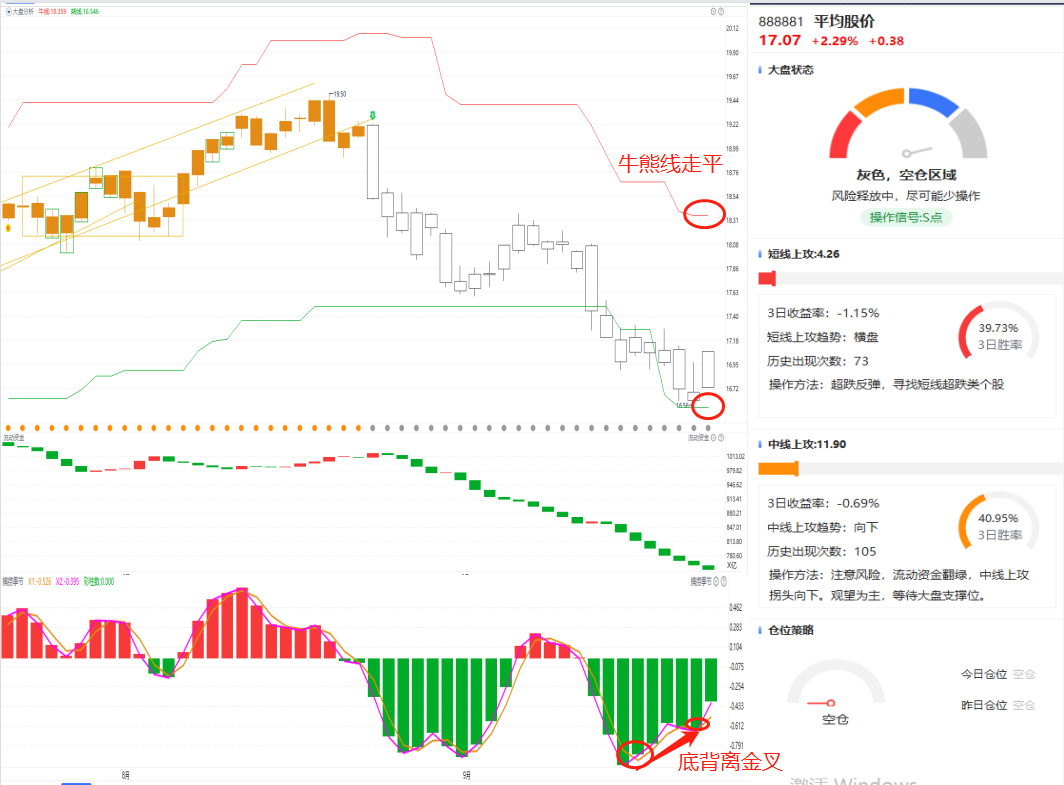Image resolution: width=1064 pixels, height=785 pixels.
Task: Click the 平均股价 stock name
Action: coord(844,22)
